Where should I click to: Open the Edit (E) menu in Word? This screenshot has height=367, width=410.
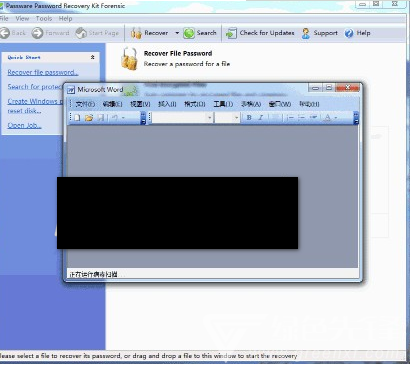coord(112,104)
